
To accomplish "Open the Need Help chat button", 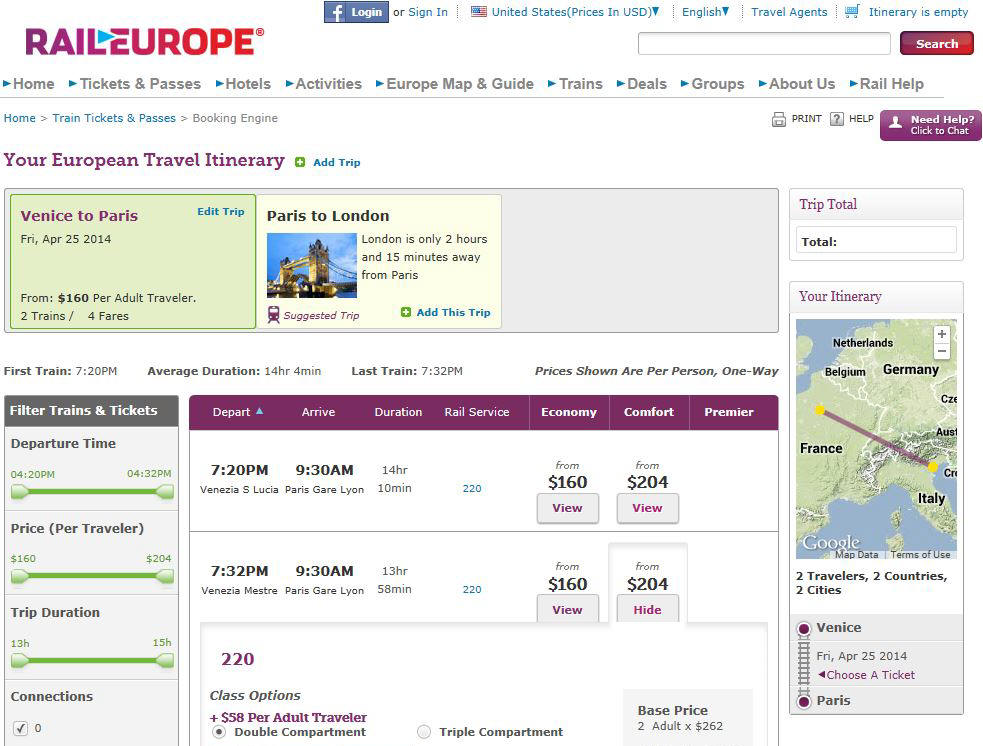I will (x=930, y=125).
